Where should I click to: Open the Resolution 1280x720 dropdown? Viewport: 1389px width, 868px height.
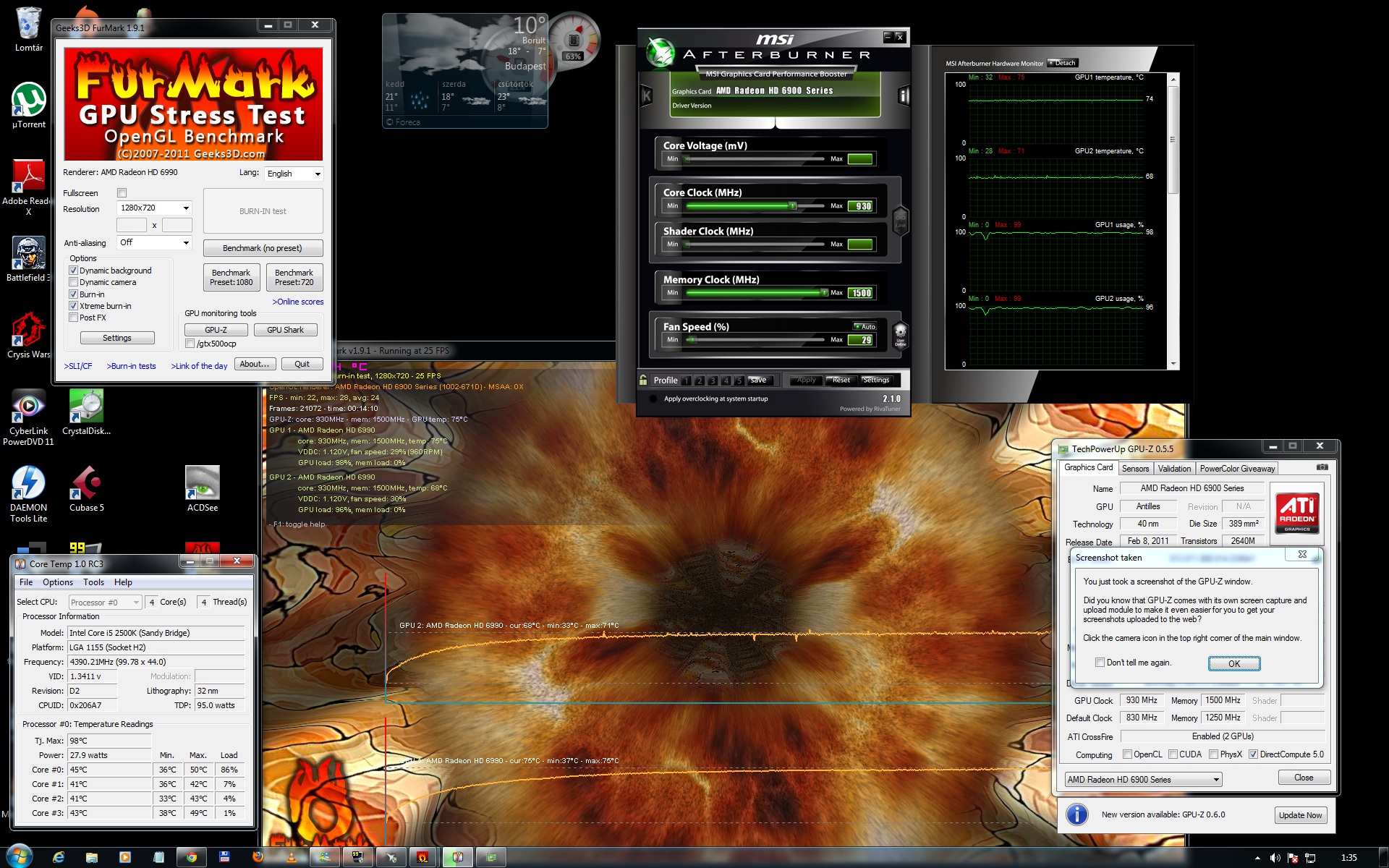pyautogui.click(x=153, y=208)
